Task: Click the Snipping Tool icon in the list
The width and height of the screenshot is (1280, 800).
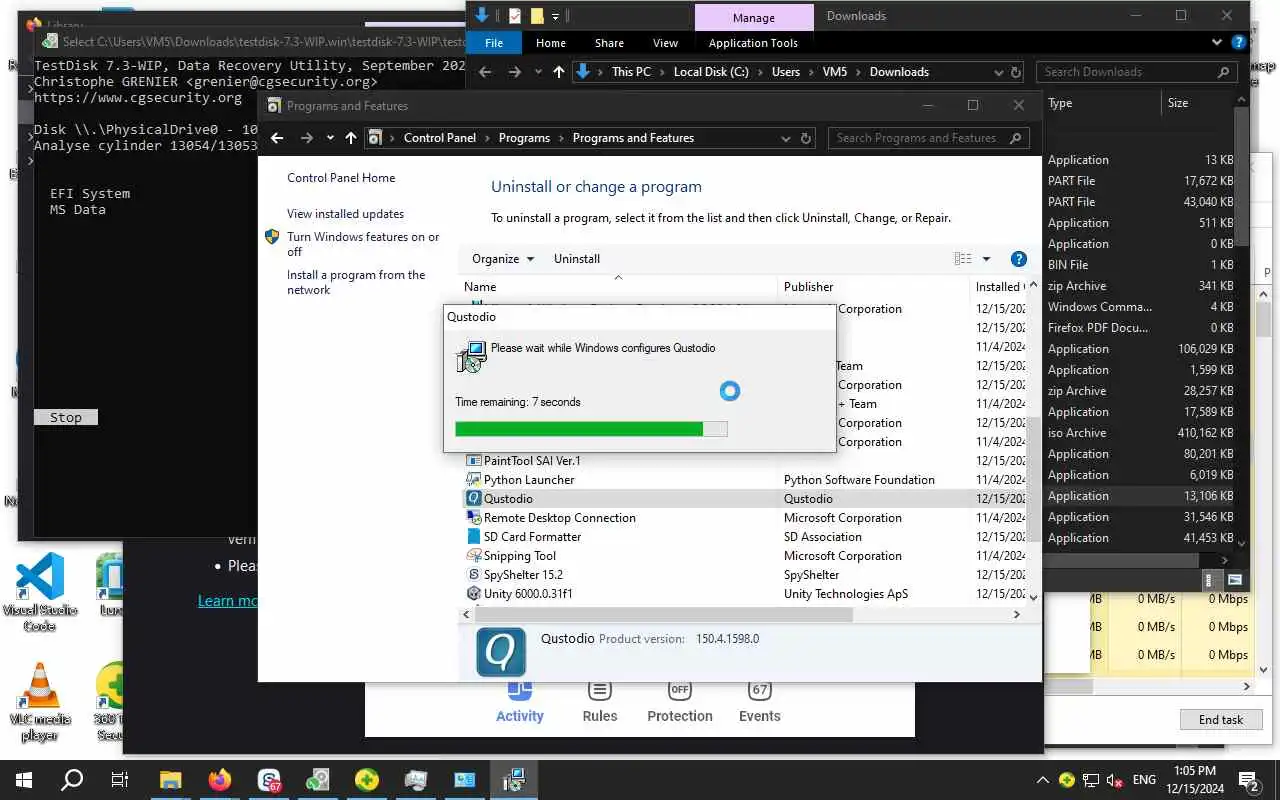Action: click(474, 555)
